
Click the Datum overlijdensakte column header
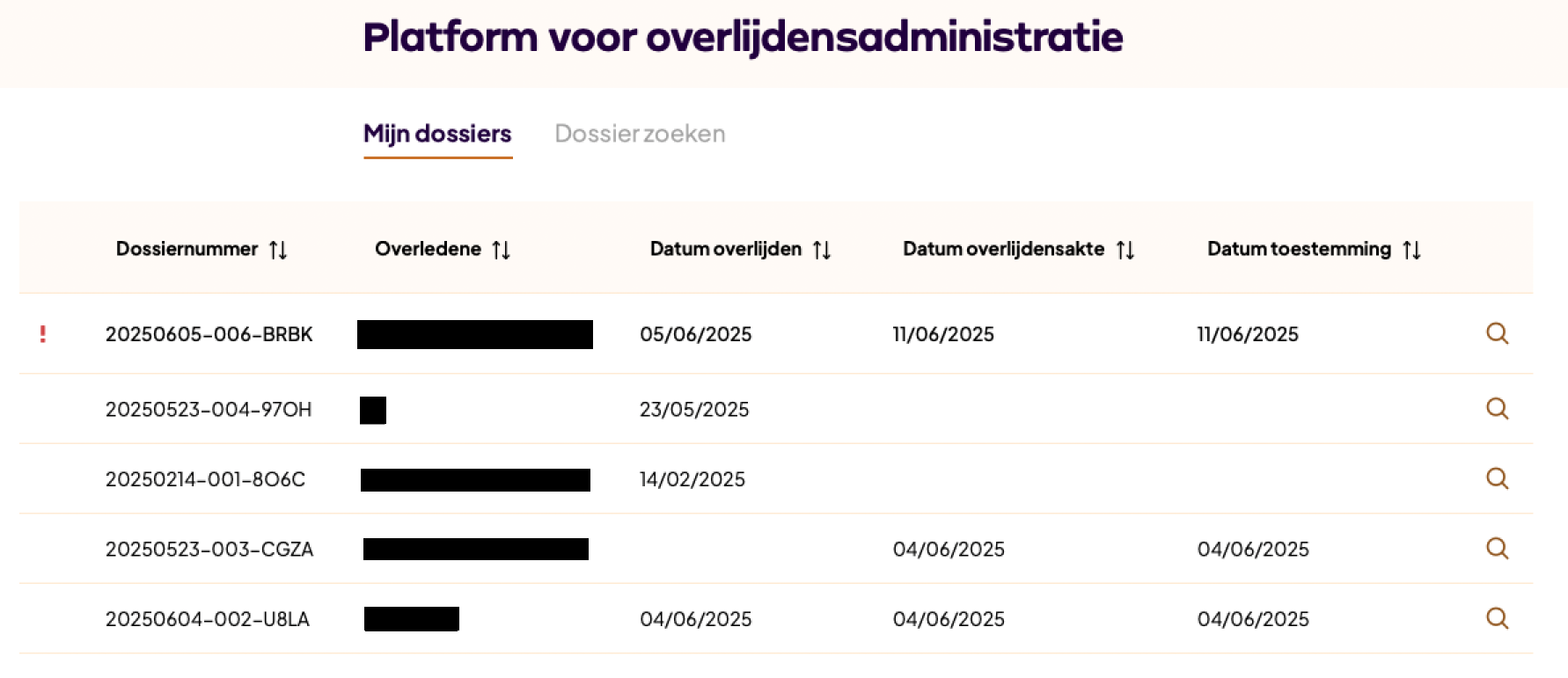[1003, 249]
